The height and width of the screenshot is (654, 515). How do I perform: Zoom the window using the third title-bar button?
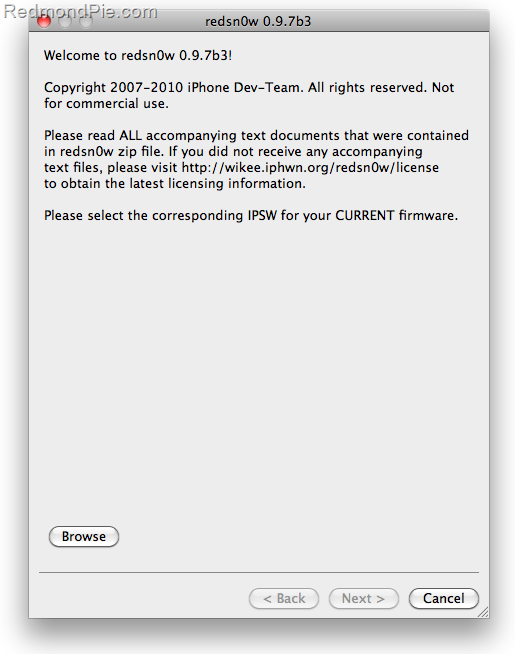pyautogui.click(x=86, y=21)
